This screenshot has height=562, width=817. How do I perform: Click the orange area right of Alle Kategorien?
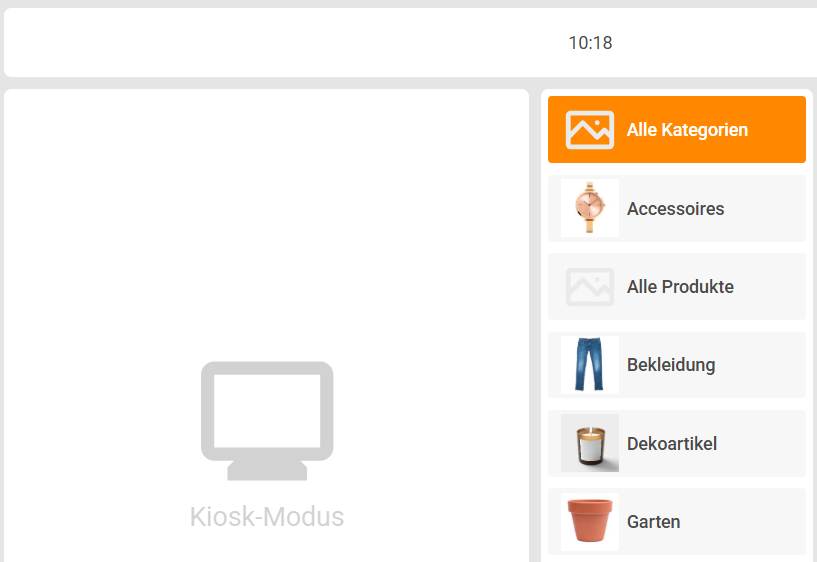tap(776, 130)
